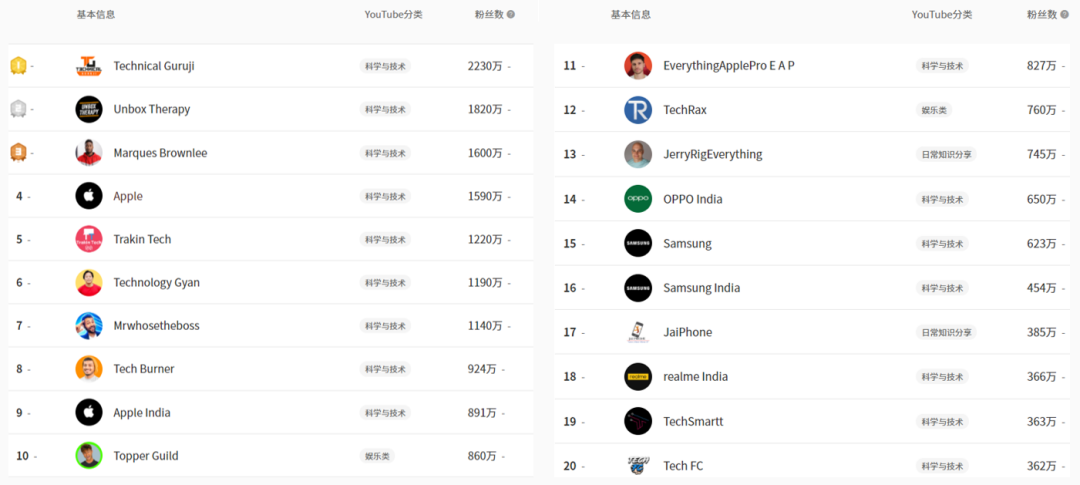Select the 2230万 subscriber count
Image resolution: width=1080 pixels, height=485 pixels.
click(x=485, y=66)
